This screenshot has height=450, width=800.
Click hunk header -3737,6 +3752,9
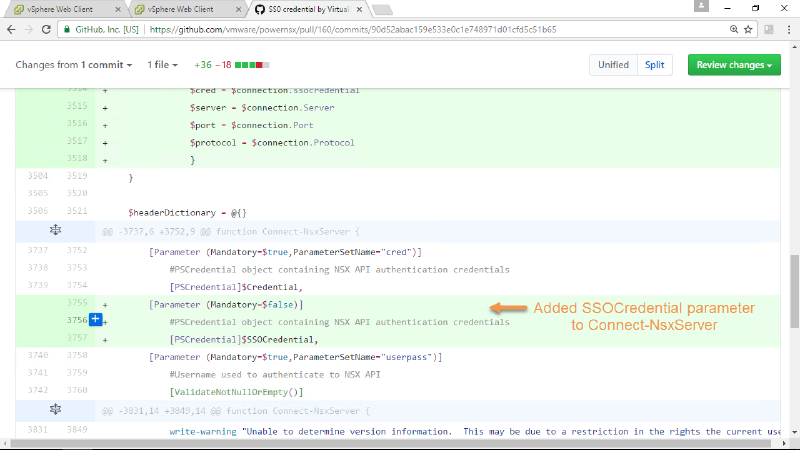click(231, 232)
